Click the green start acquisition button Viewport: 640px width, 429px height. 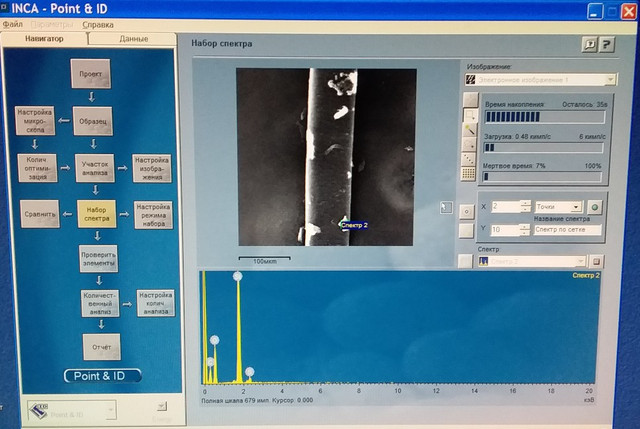pos(595,207)
